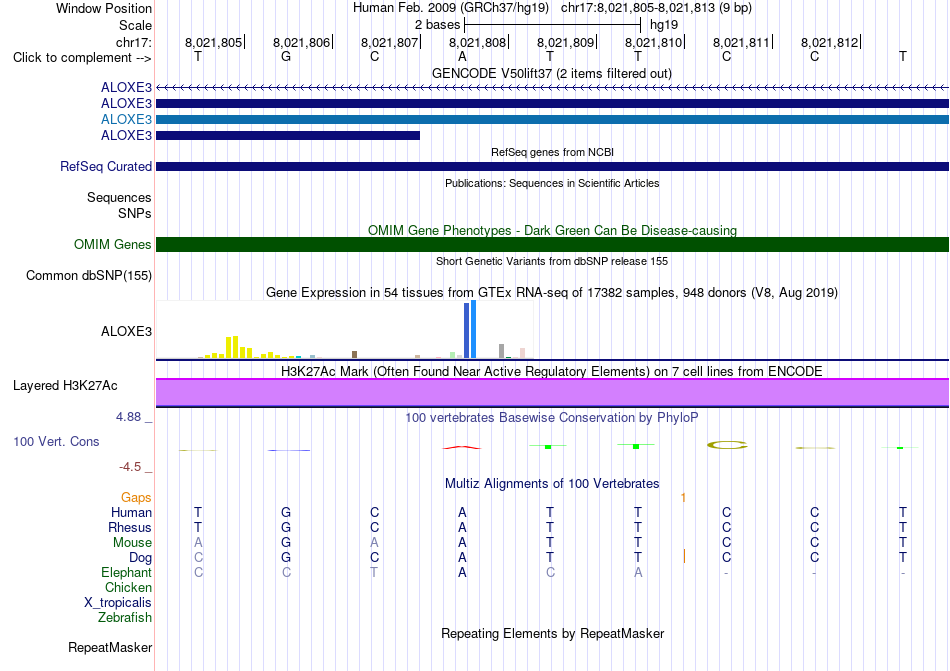
Task: Click the tall blue GTEx expression bars
Action: point(470,330)
